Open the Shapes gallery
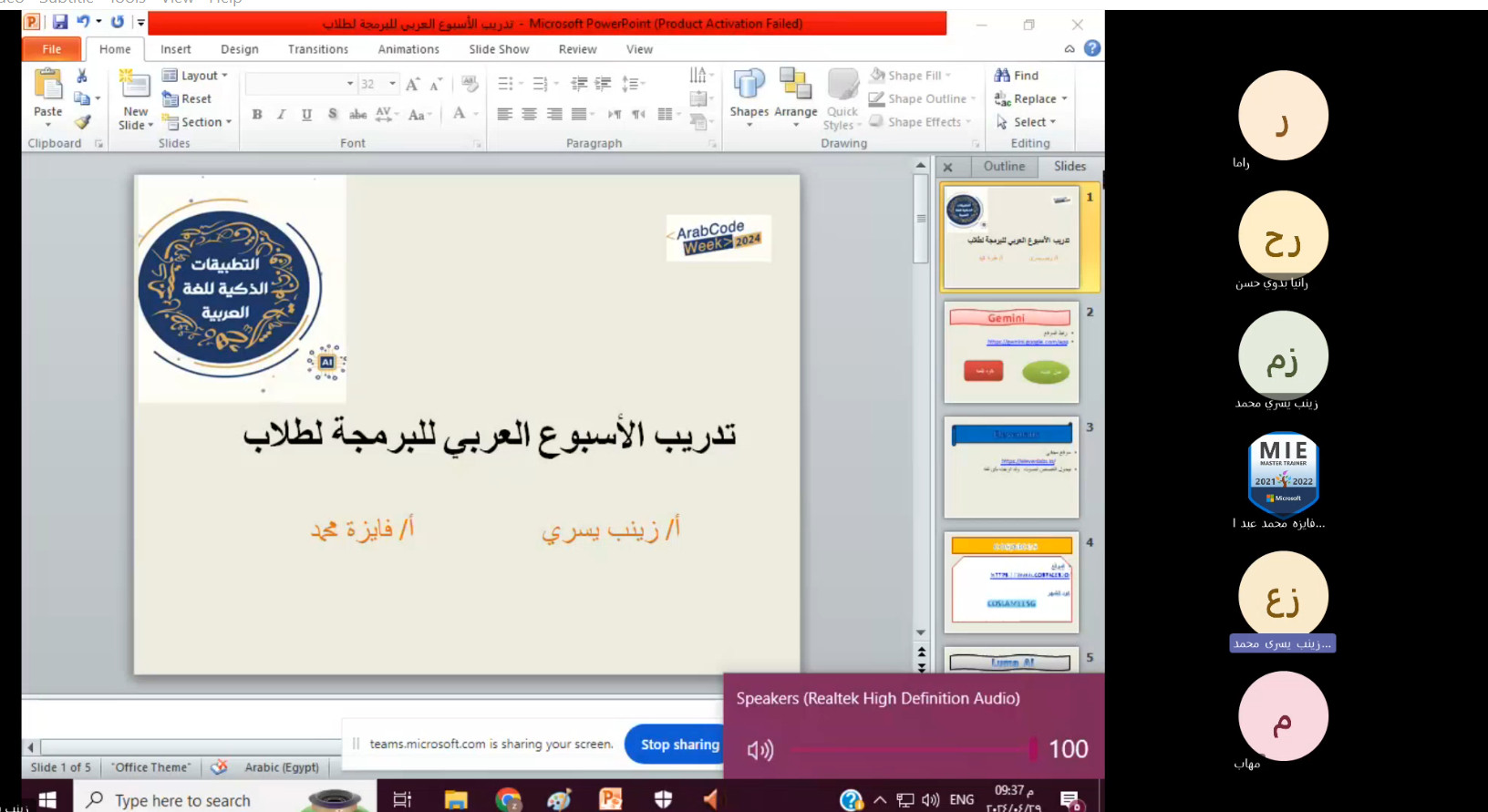This screenshot has height=812, width=1488. pyautogui.click(x=749, y=98)
